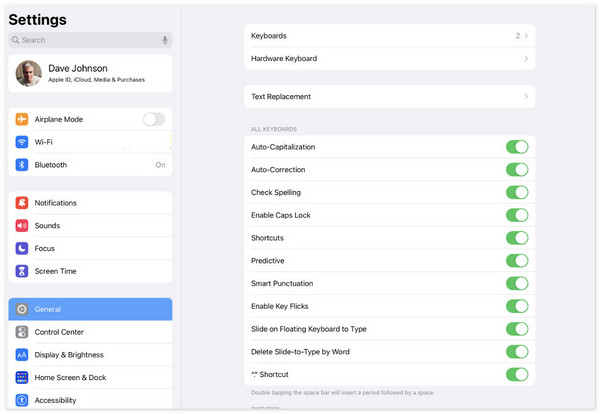The width and height of the screenshot is (600, 414).
Task: Open Dave Johnson Apple ID account
Action: tap(90, 73)
